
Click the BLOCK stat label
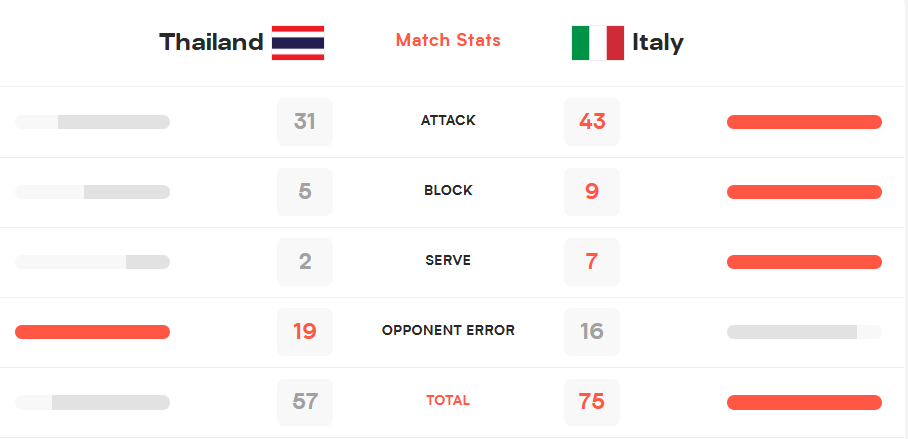448,191
